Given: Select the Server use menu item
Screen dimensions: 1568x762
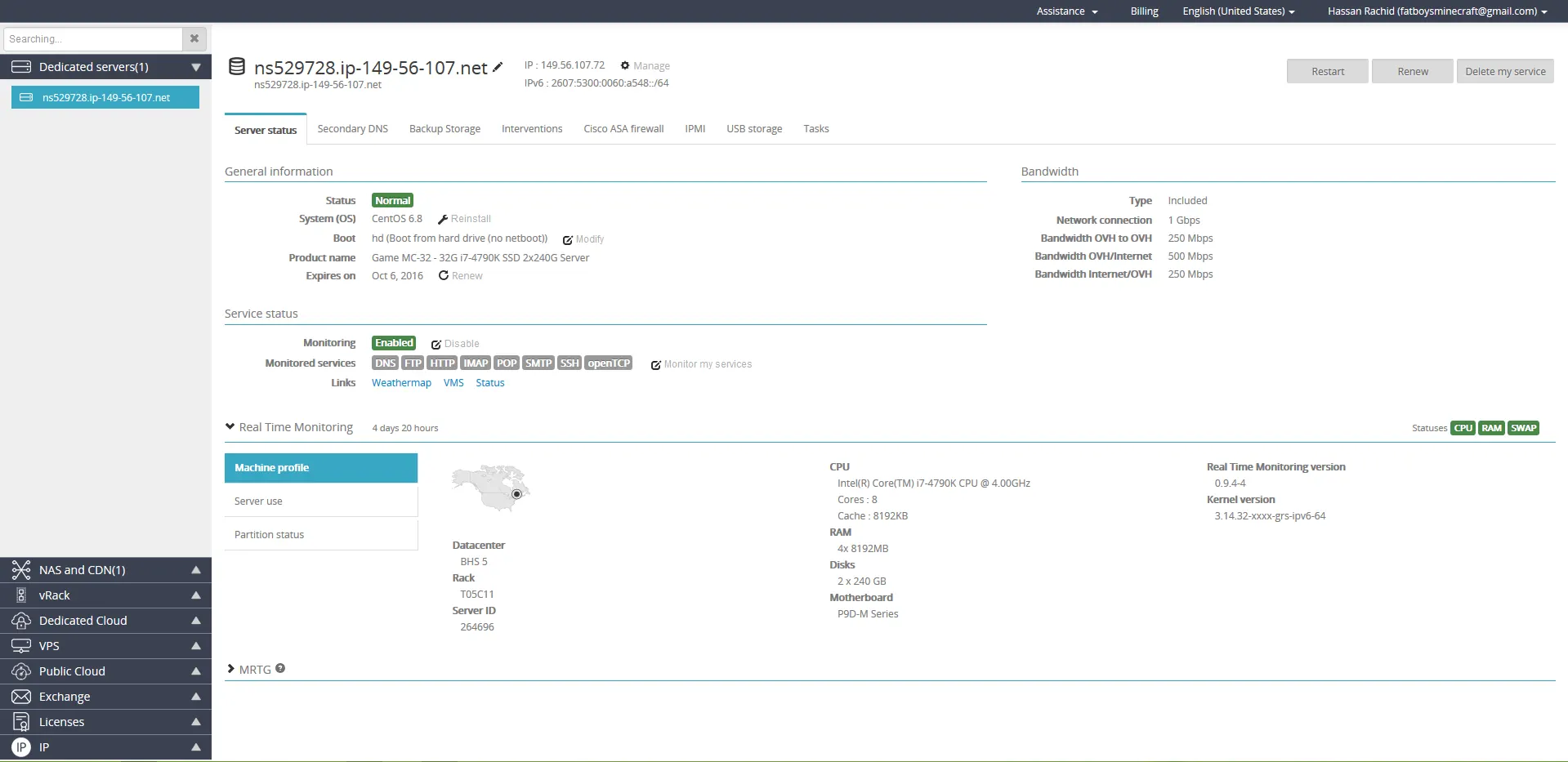Looking at the screenshot, I should point(321,501).
